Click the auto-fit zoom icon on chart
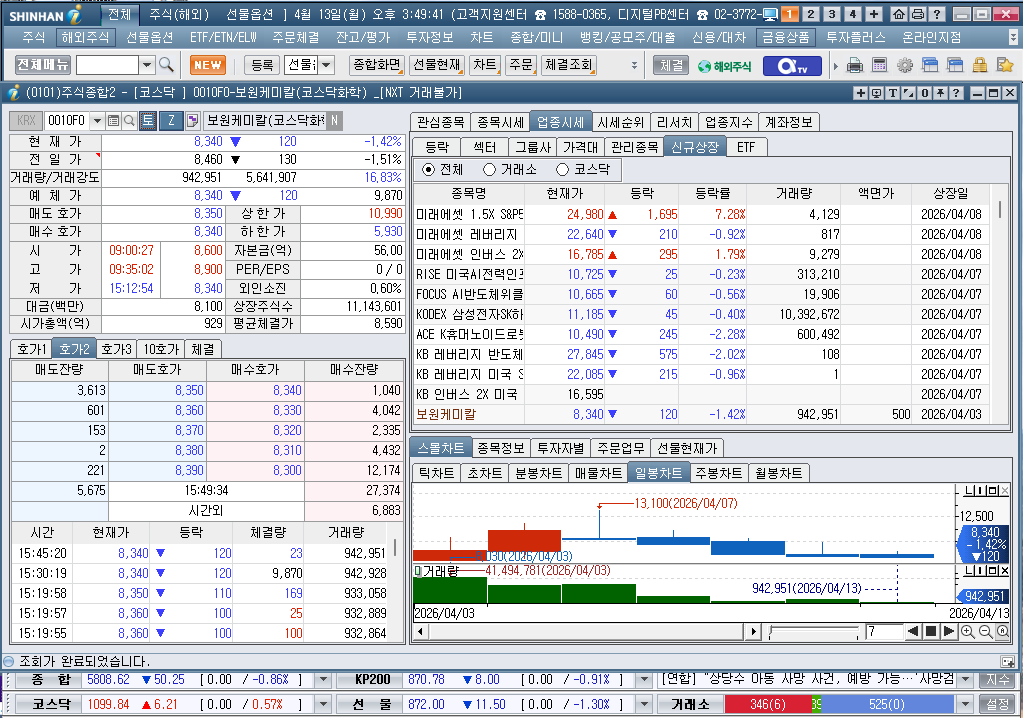The width and height of the screenshot is (1023, 718). click(1003, 631)
